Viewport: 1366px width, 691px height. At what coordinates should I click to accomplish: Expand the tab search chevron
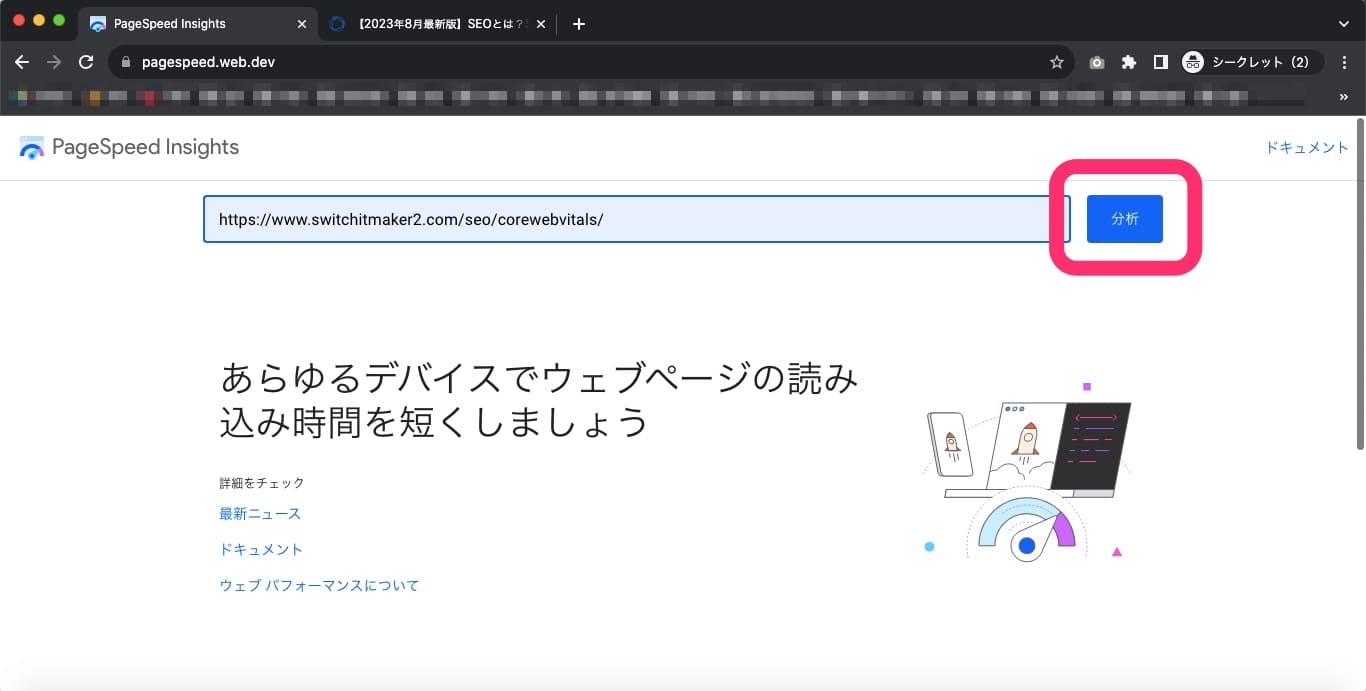[1344, 24]
